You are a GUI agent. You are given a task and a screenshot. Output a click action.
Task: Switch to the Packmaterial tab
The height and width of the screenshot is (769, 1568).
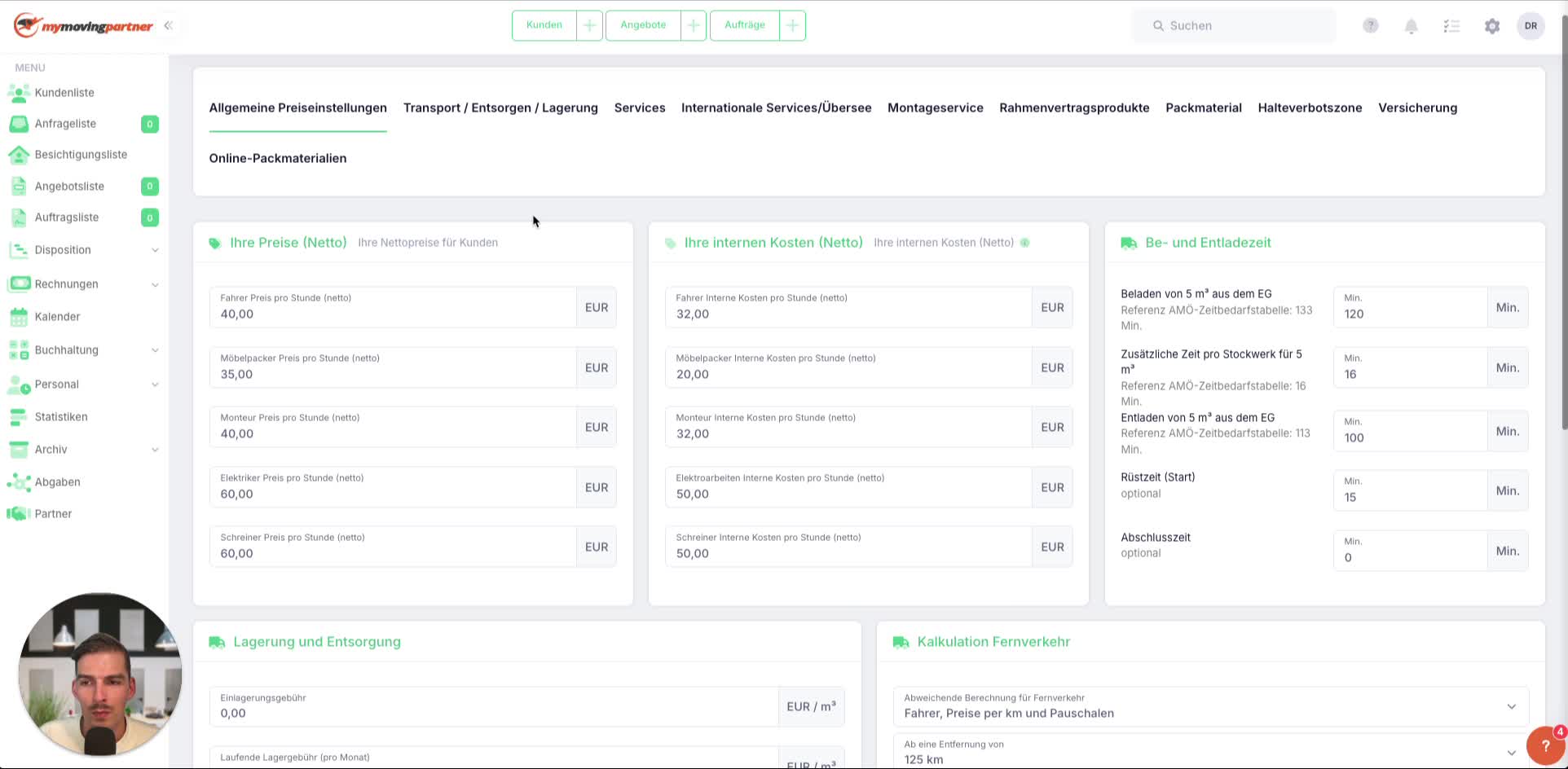click(x=1203, y=108)
